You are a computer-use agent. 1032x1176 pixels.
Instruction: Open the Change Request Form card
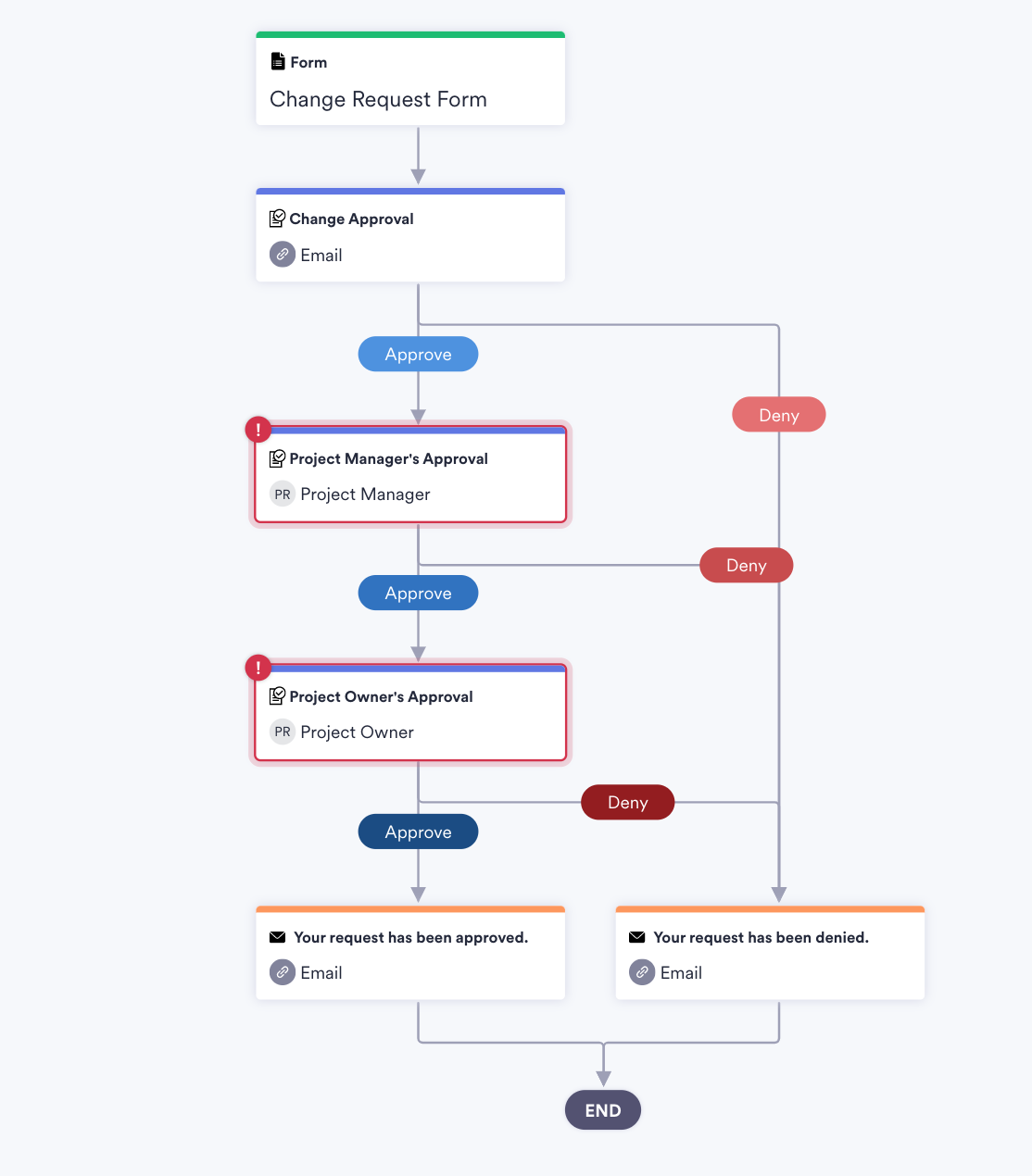(410, 81)
